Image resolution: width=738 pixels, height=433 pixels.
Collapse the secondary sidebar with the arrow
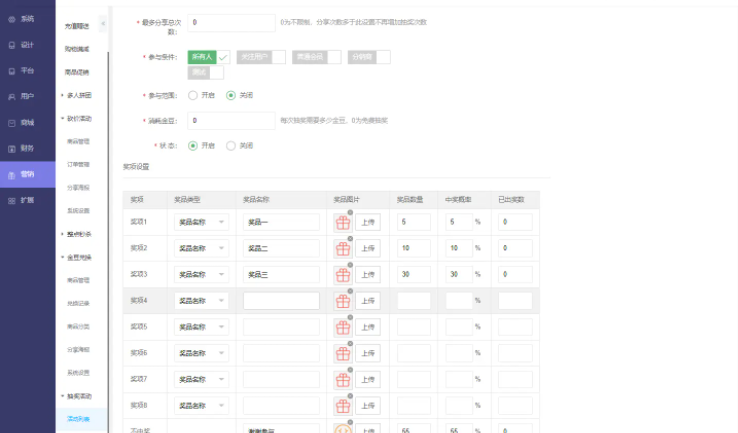click(103, 24)
